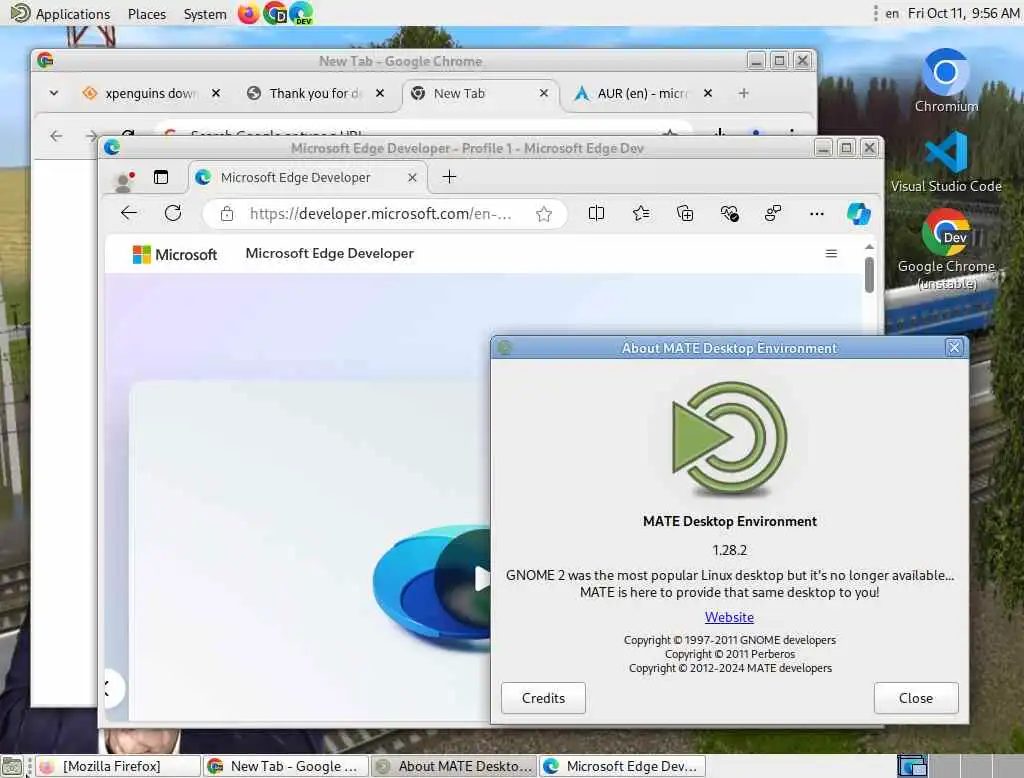This screenshot has height=778, width=1024.
Task: Add a new tab in Edge
Action: pyautogui.click(x=449, y=177)
